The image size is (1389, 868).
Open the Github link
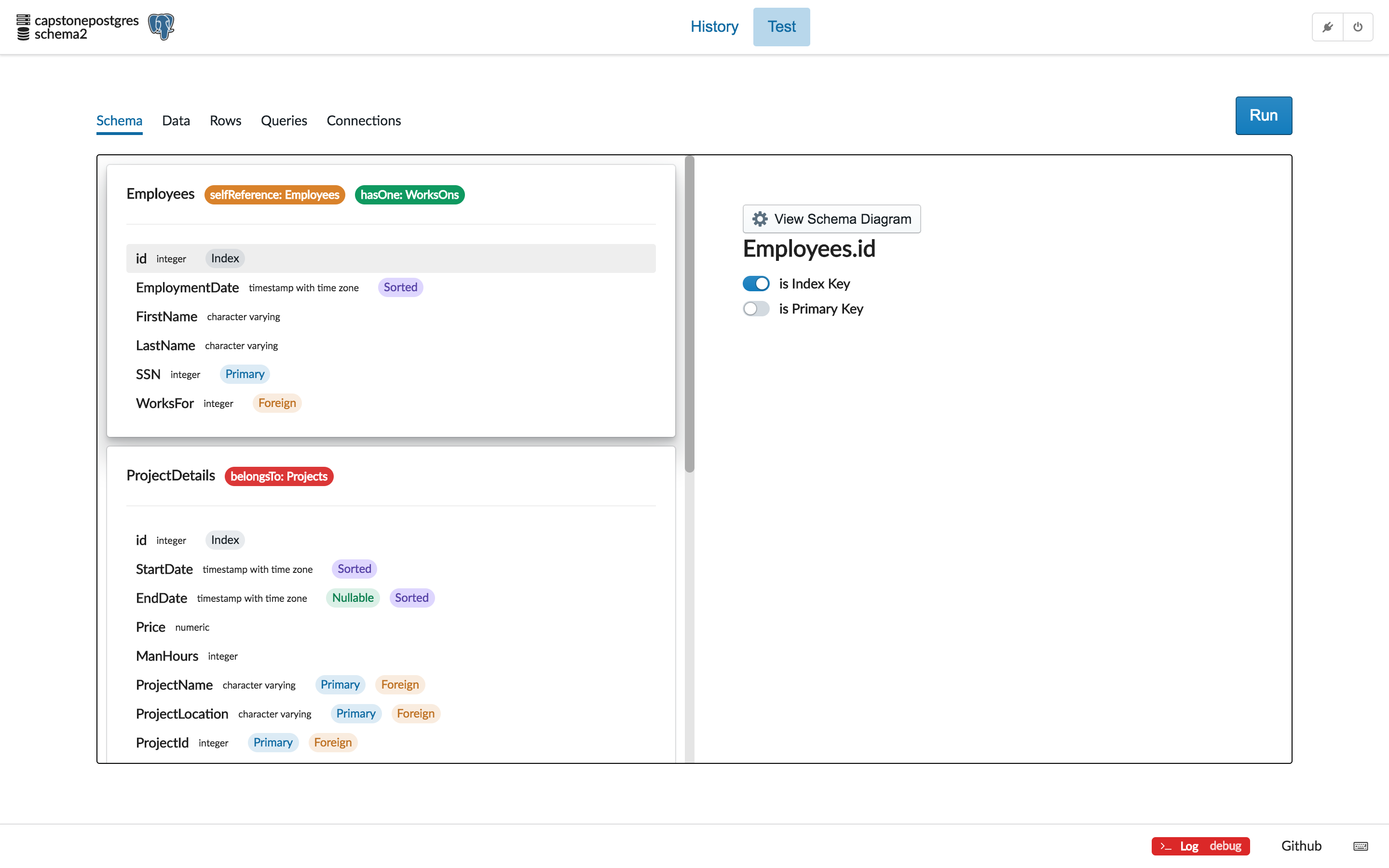click(x=1301, y=846)
